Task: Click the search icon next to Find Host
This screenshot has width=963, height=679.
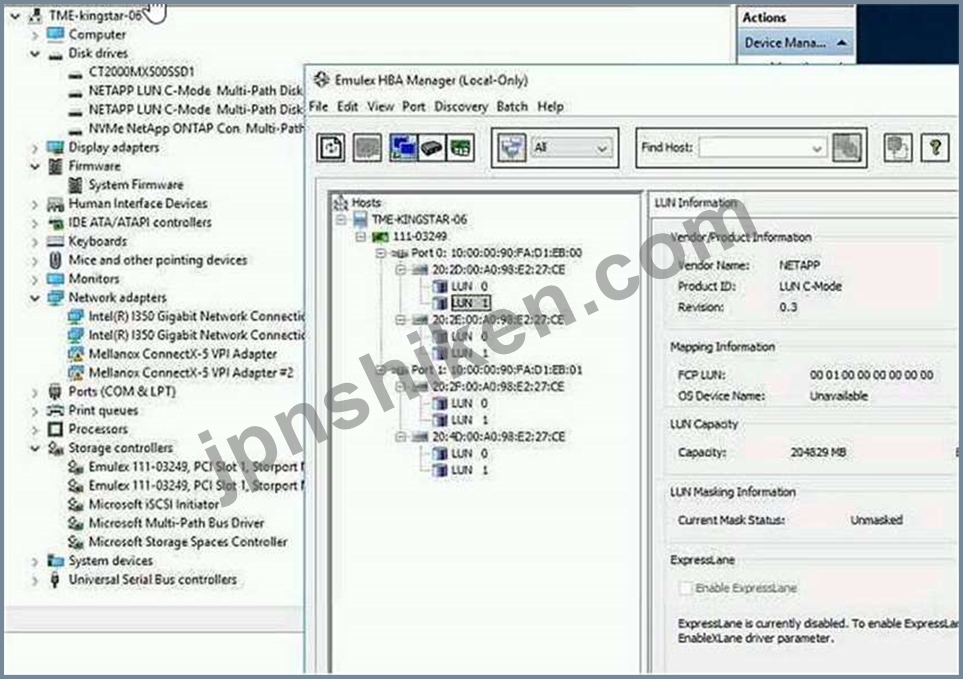Action: tap(846, 147)
